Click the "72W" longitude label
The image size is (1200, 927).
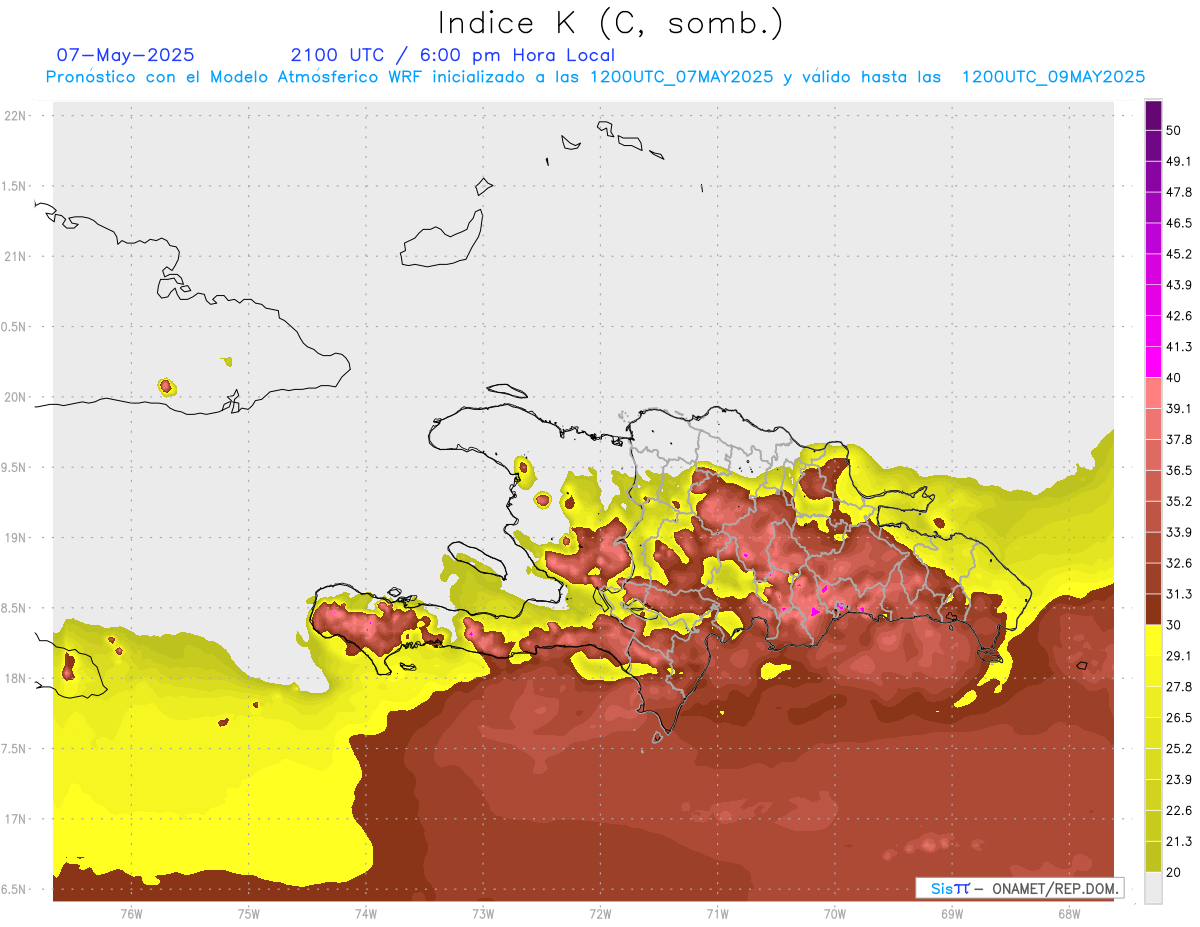(x=600, y=914)
